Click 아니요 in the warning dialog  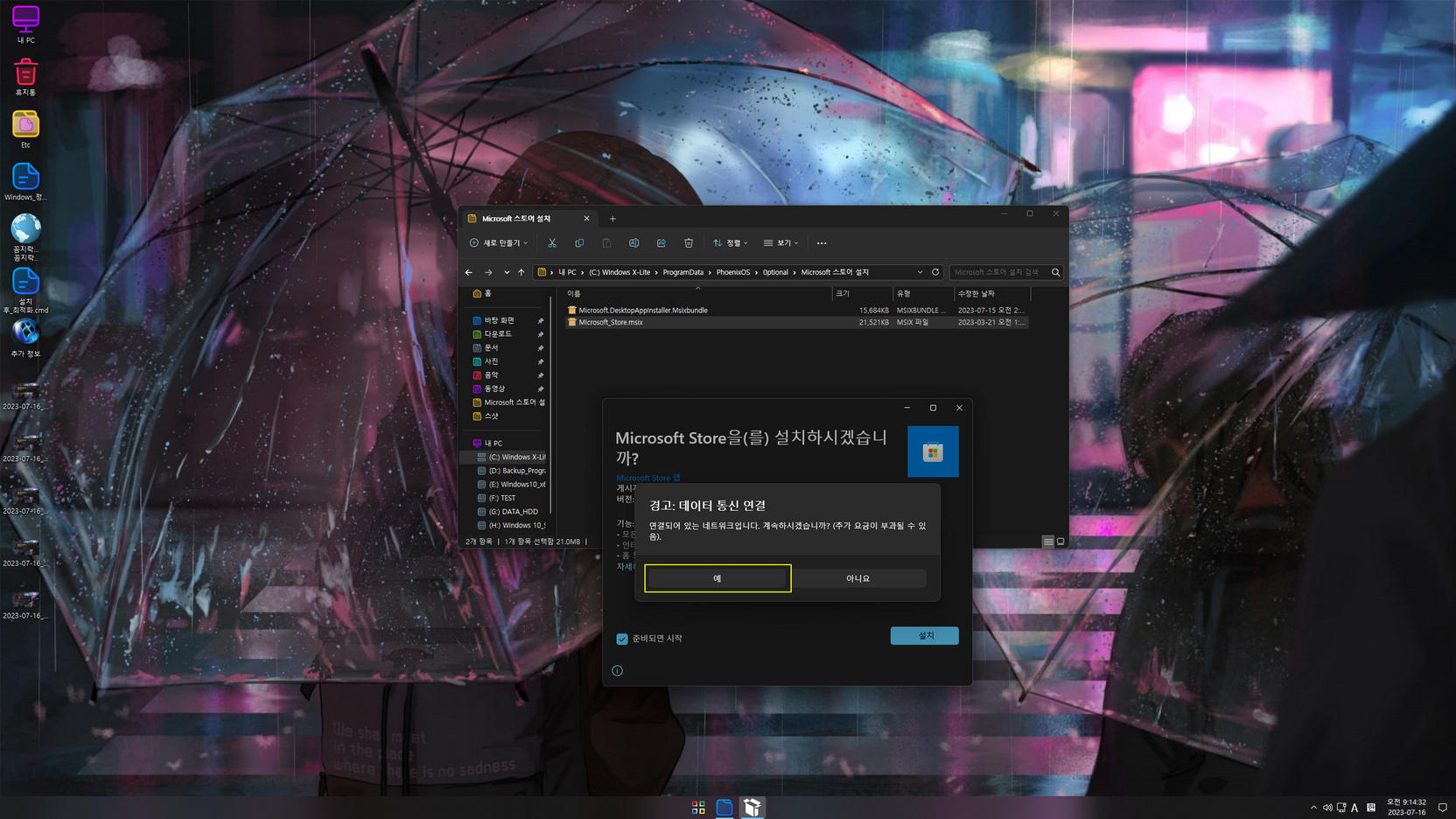858,578
